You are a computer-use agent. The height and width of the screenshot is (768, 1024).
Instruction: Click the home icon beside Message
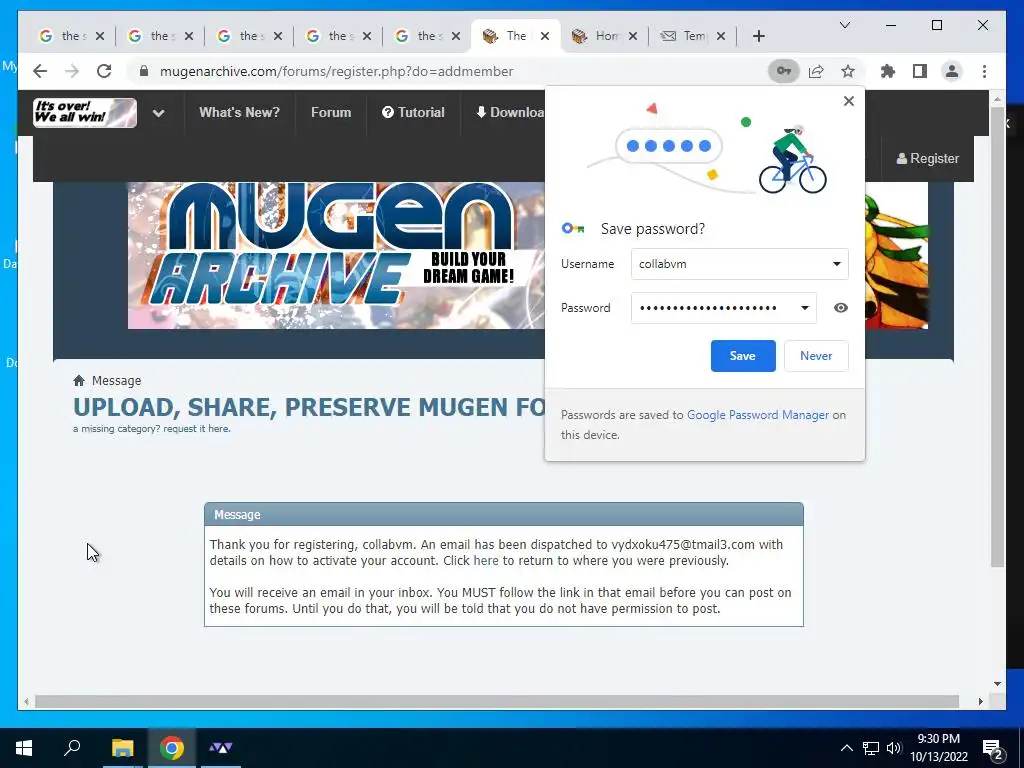click(x=79, y=381)
